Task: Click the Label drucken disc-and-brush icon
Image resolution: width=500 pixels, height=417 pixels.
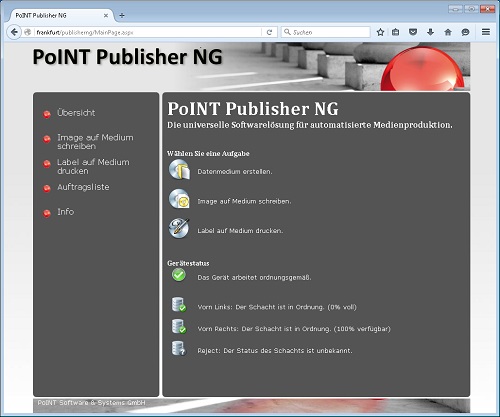Action: coord(179,228)
